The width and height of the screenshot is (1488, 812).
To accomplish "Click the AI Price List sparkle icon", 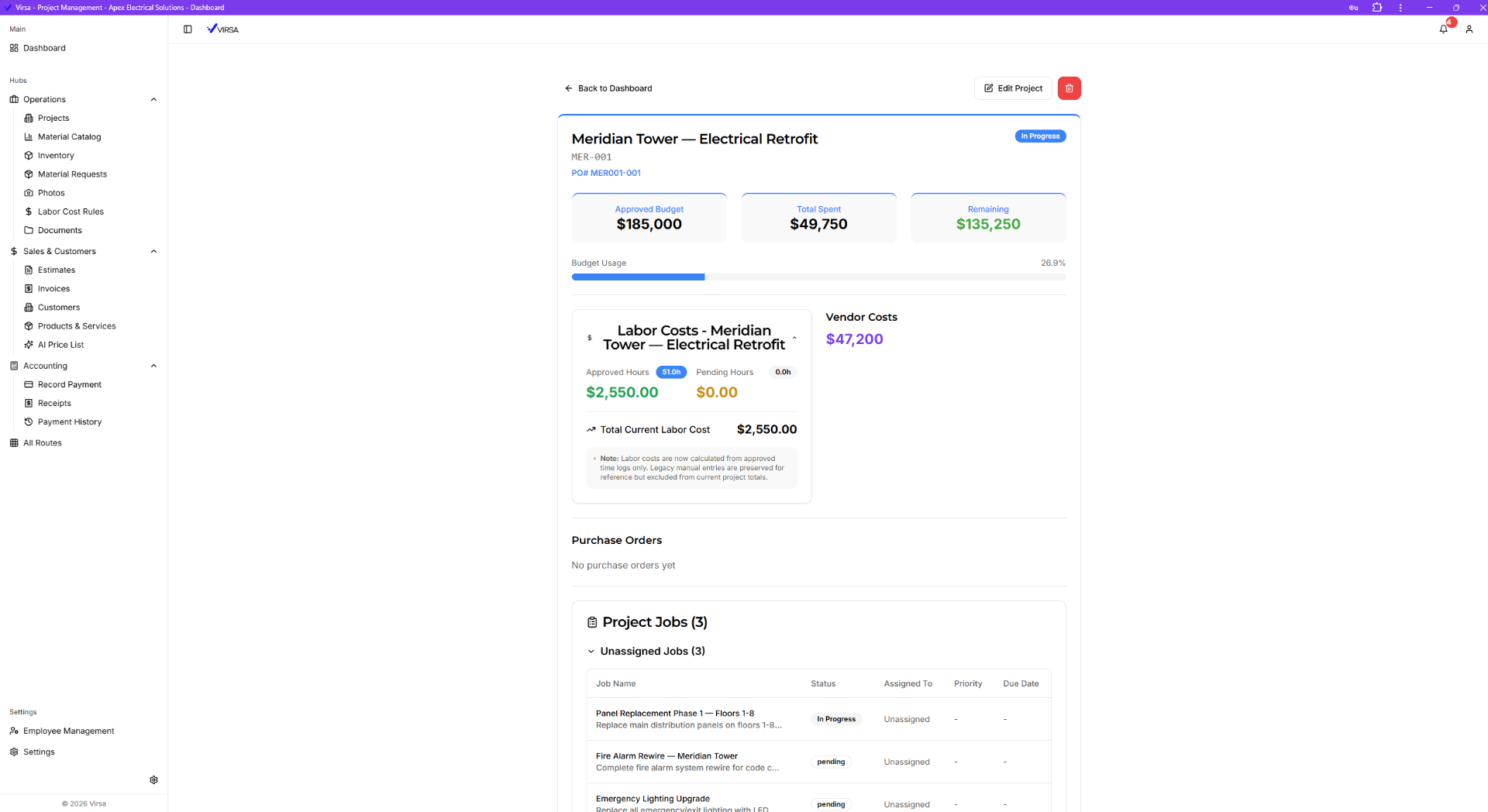I will (x=29, y=345).
